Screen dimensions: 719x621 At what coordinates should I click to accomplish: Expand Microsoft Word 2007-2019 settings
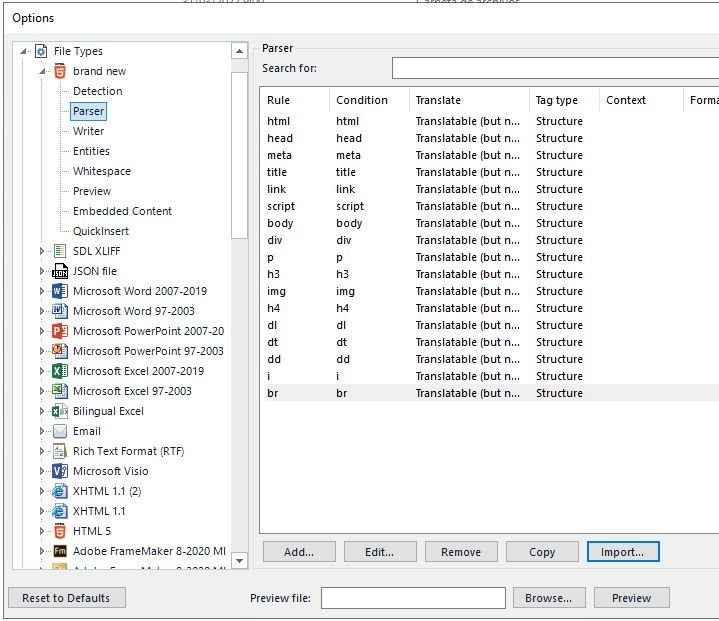coord(42,291)
